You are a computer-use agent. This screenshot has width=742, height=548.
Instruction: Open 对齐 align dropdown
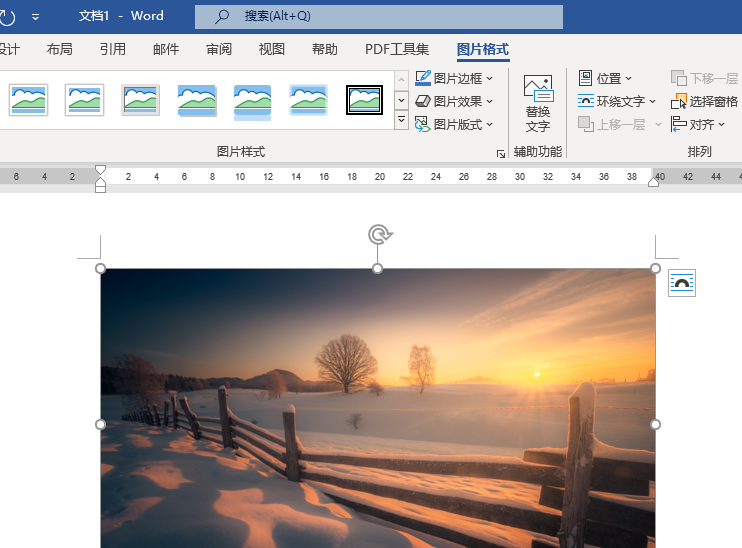(698, 124)
